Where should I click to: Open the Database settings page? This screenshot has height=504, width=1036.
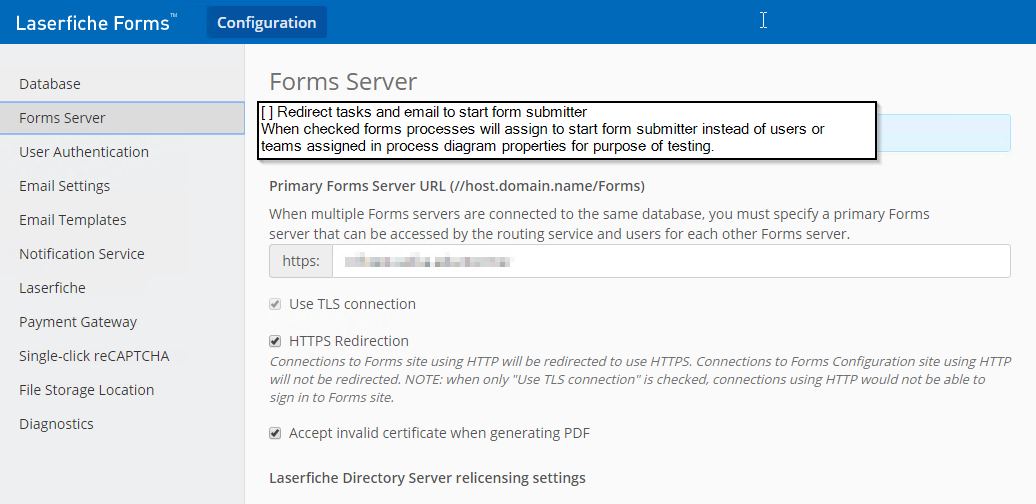point(50,84)
